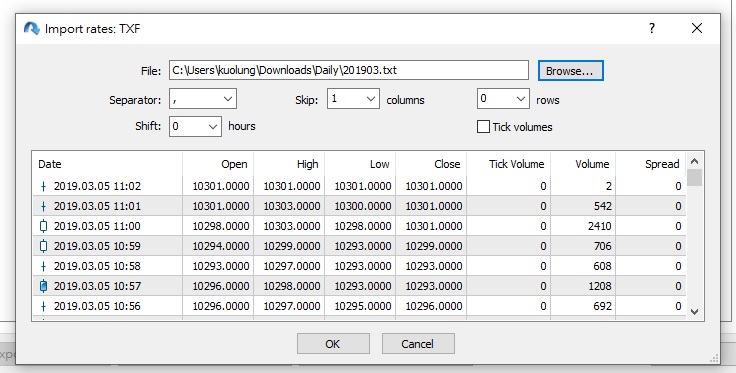Select the row dated 2019.03.05 11:02
736x373 pixels.
[x=359, y=186]
